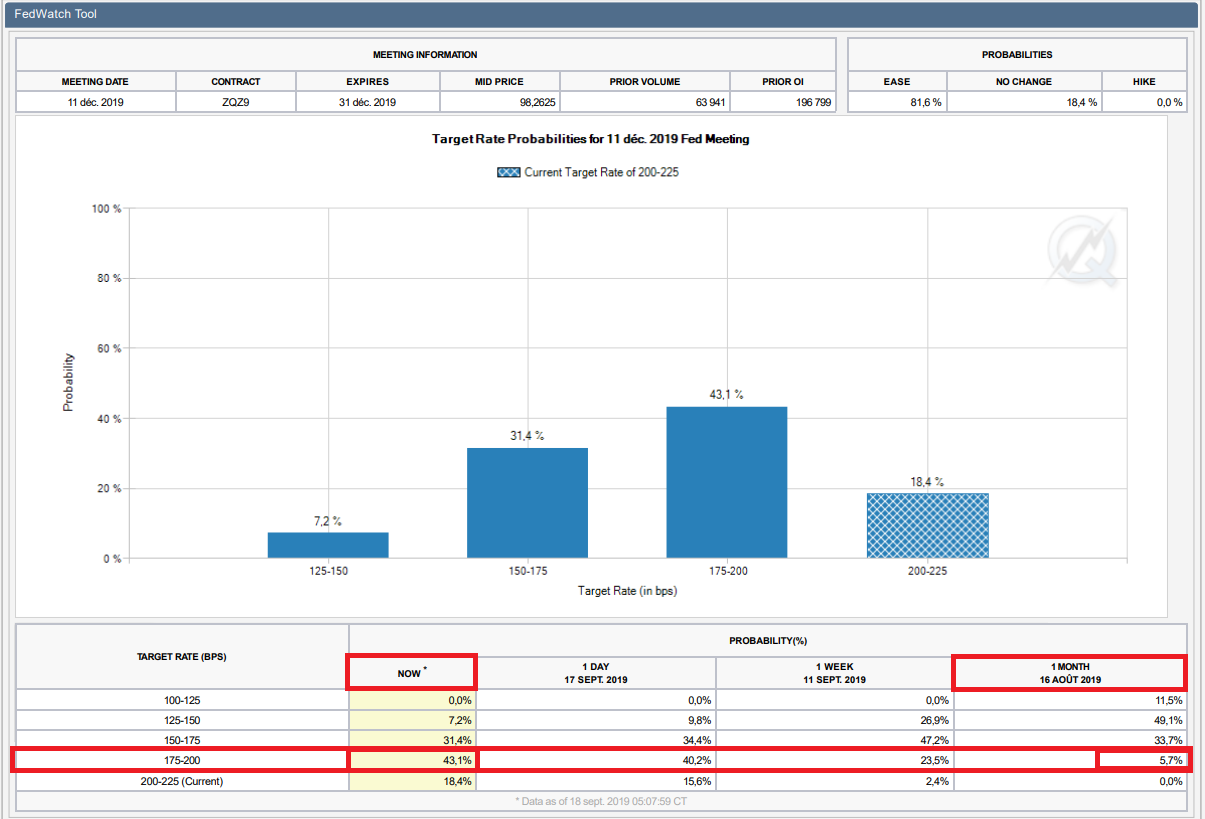Select the 1 MONTH 16 août 2019 header
Viewport: 1205px width, 819px height.
[x=1070, y=673]
